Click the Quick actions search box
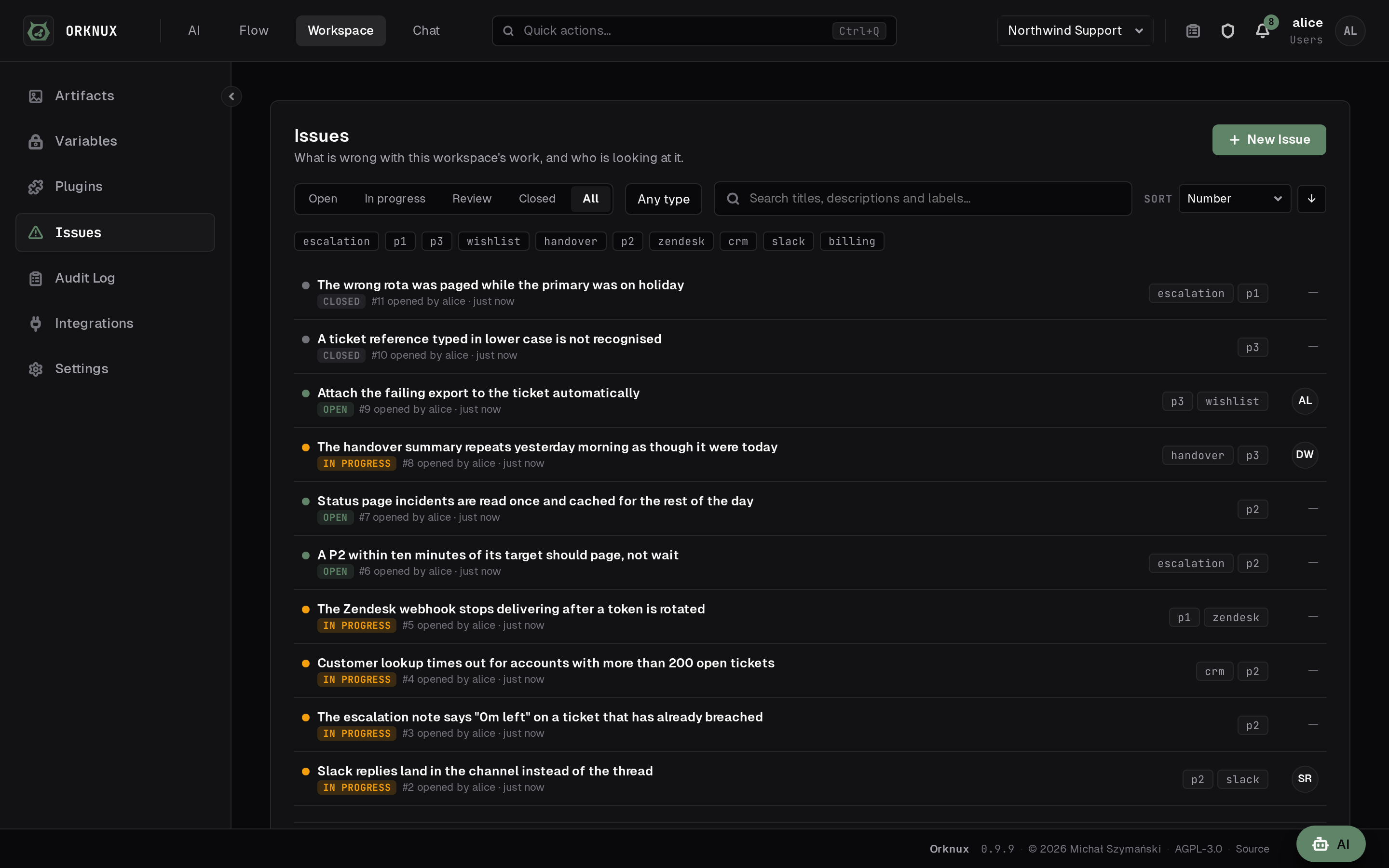The image size is (1389, 868). pyautogui.click(x=694, y=30)
